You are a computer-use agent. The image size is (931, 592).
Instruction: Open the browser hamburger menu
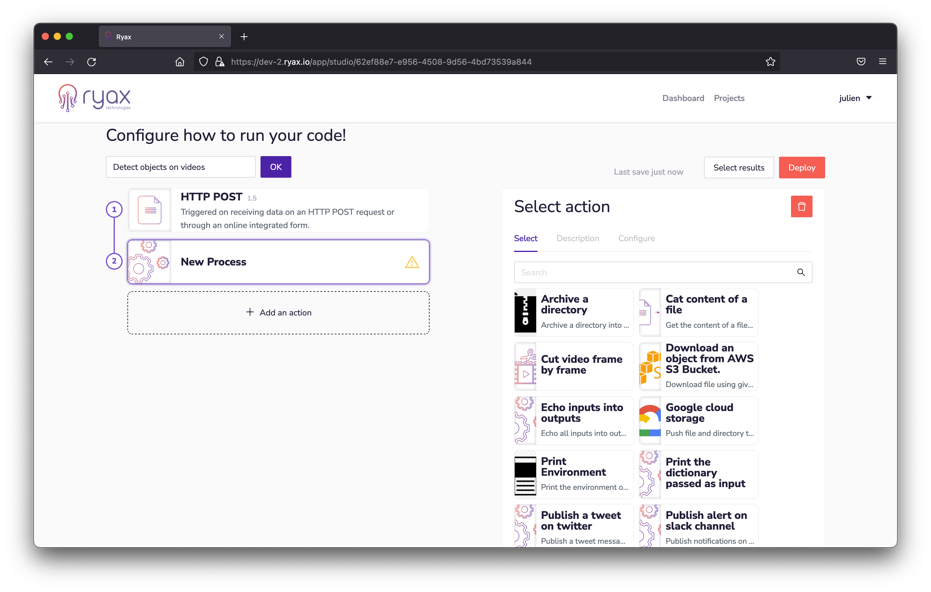coord(882,62)
